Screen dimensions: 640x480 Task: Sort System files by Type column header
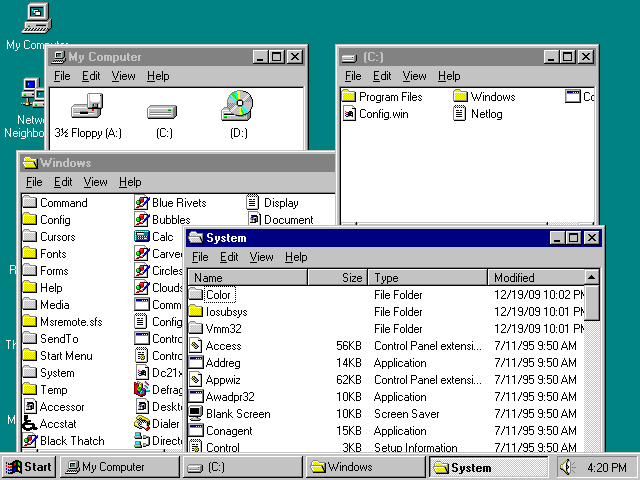428,278
